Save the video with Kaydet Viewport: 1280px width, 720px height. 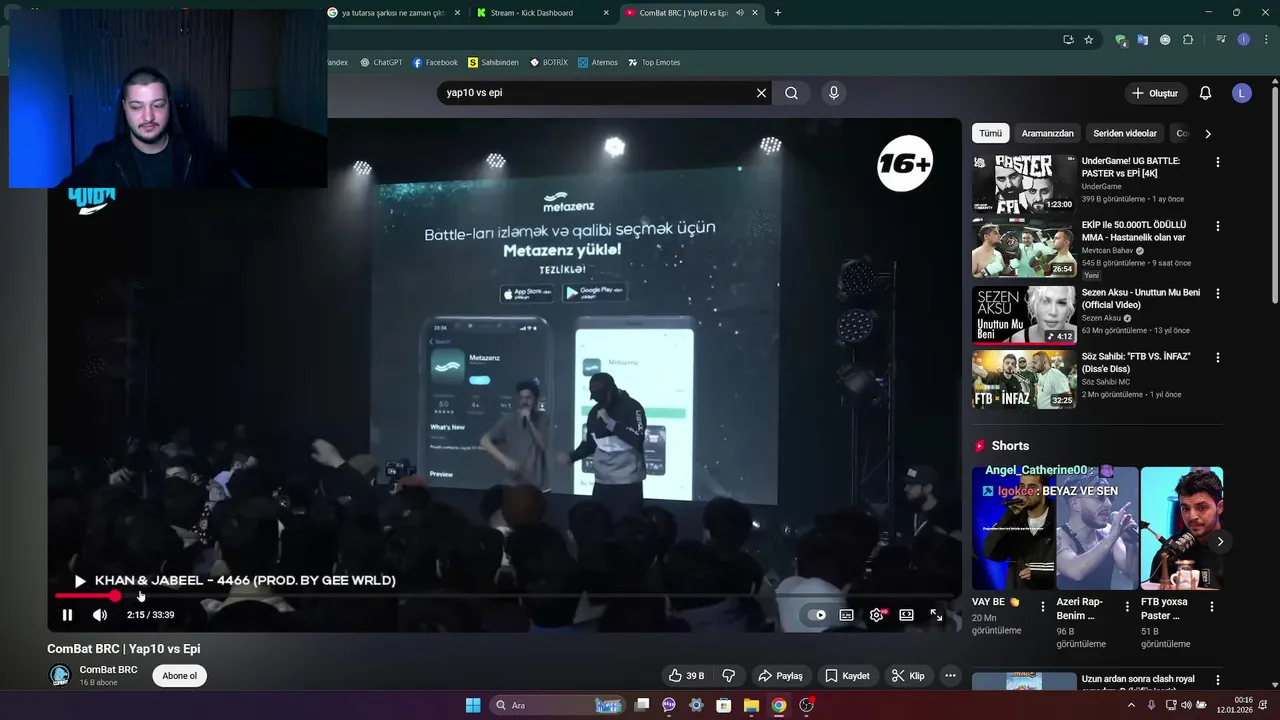coord(847,676)
